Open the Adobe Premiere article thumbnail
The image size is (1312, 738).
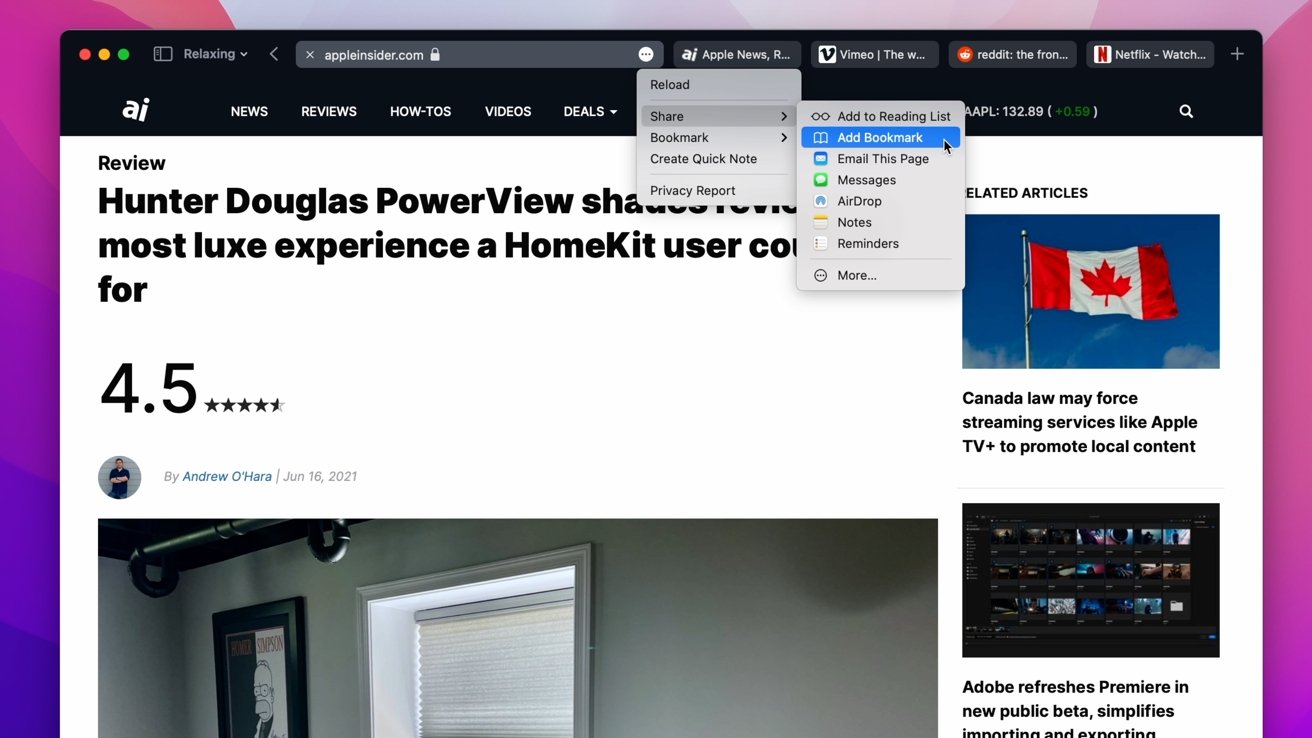[x=1091, y=580]
